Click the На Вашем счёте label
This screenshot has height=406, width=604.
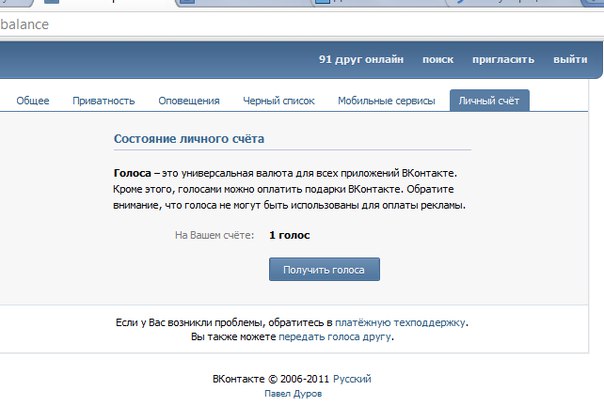(x=215, y=235)
